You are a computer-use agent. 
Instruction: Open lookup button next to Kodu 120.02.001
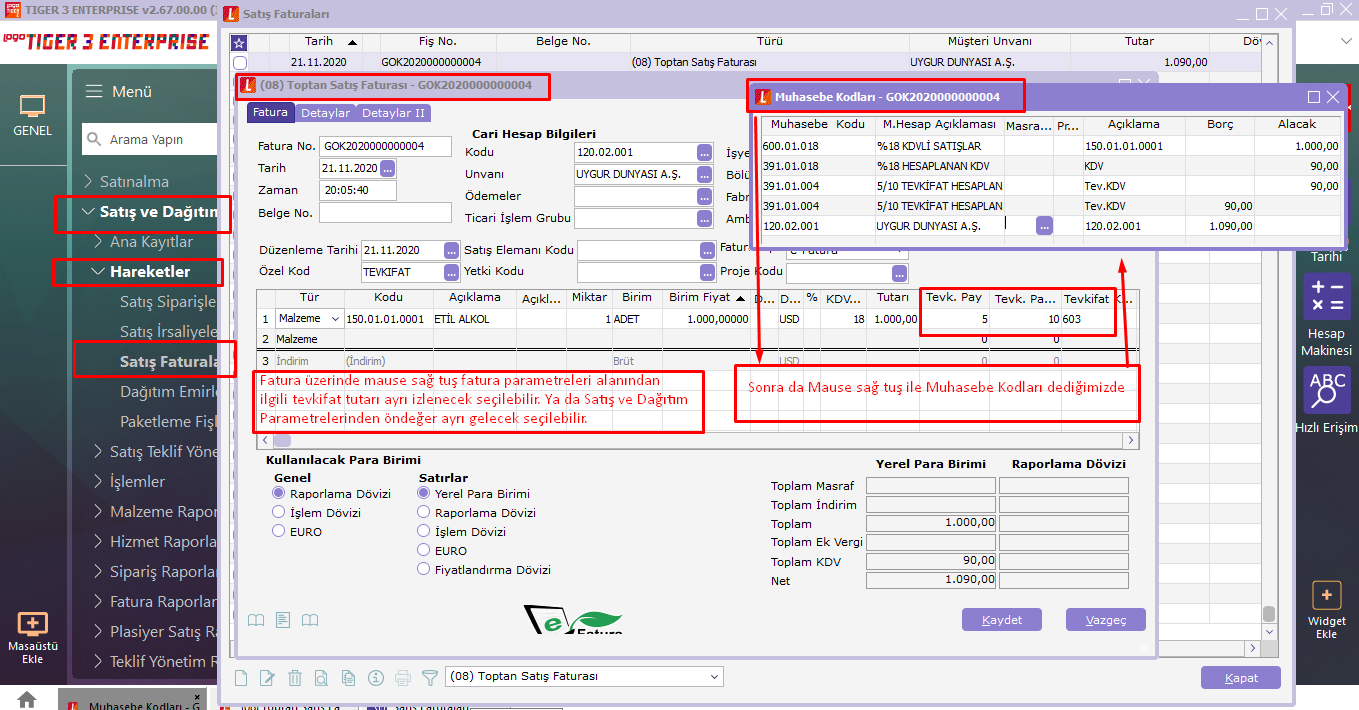tap(705, 153)
